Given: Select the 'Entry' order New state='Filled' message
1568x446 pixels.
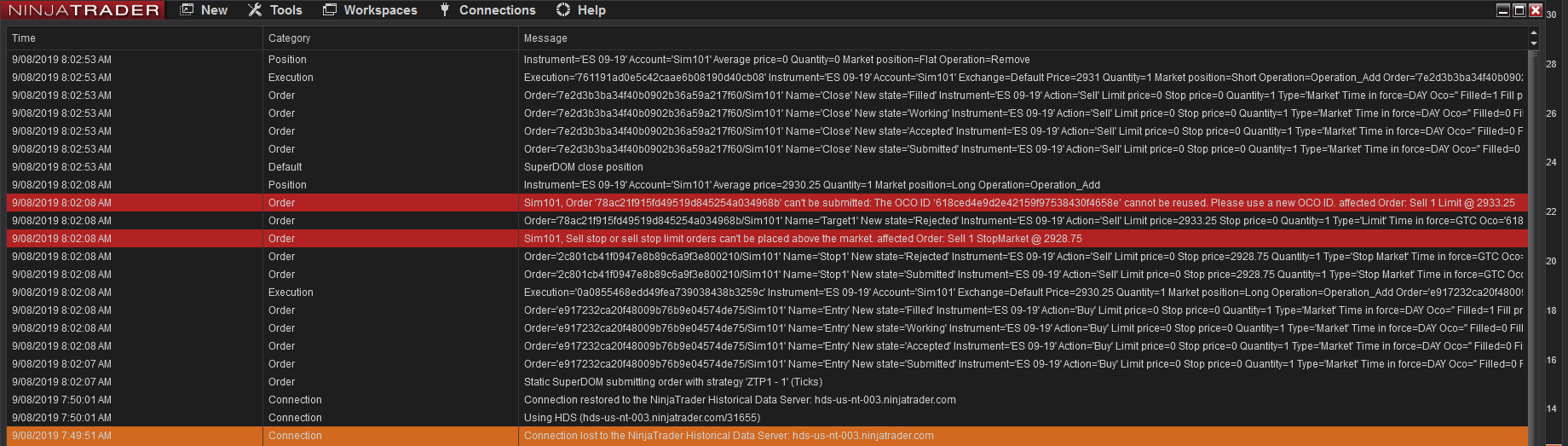Looking at the screenshot, I should tap(1023, 310).
